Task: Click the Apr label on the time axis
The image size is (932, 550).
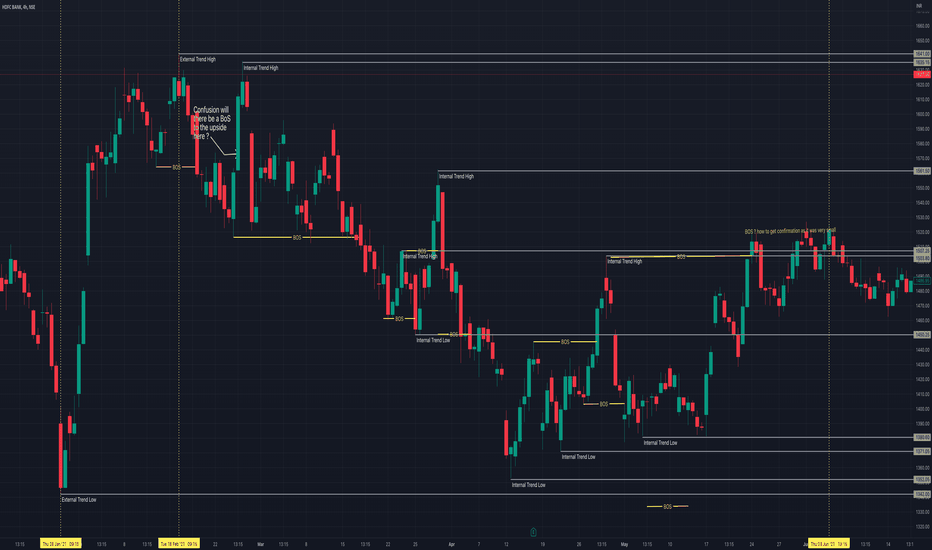Action: 452,544
